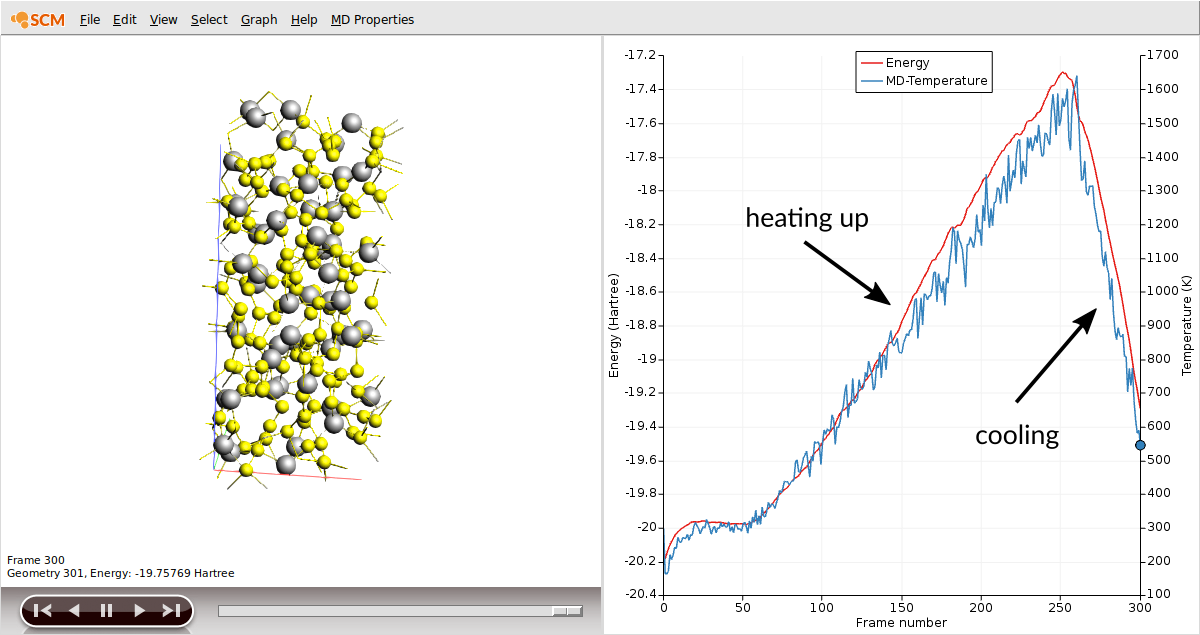
Task: Click the -20.4 energy axis tick
Action: point(639,594)
